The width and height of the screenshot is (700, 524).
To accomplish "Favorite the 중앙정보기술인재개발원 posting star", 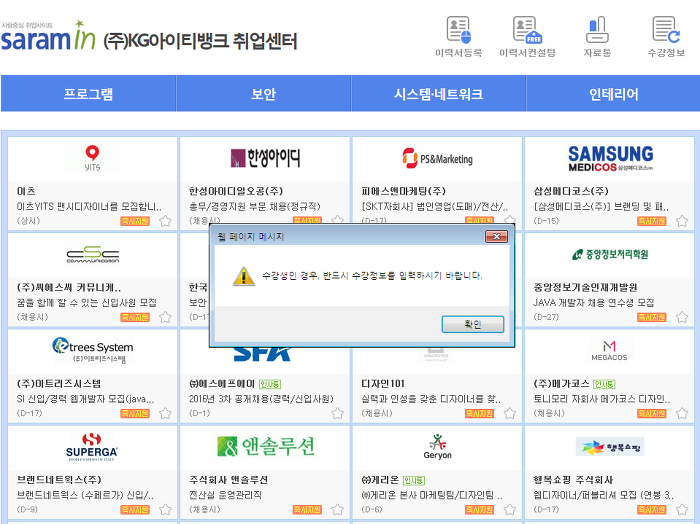I will [x=682, y=317].
